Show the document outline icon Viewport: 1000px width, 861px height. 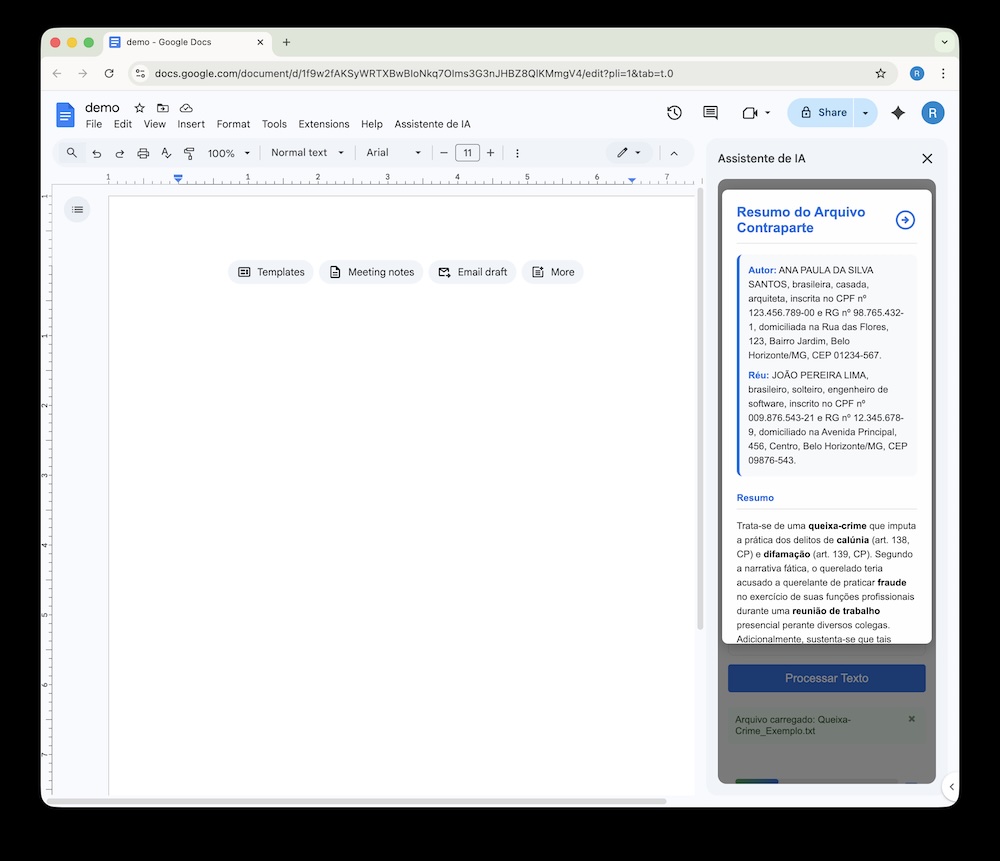[77, 209]
